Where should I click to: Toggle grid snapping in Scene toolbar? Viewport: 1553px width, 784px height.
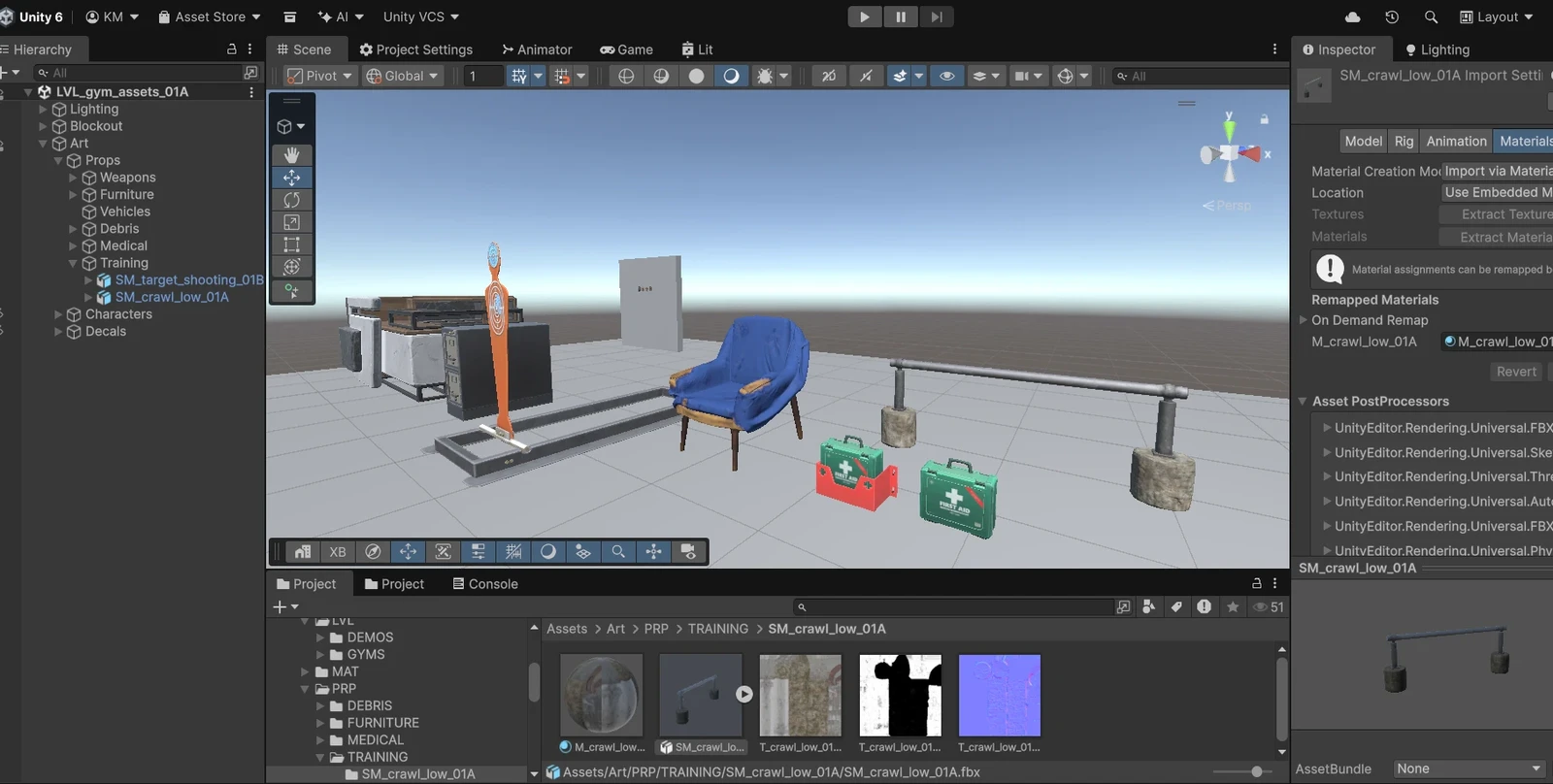pyautogui.click(x=562, y=76)
